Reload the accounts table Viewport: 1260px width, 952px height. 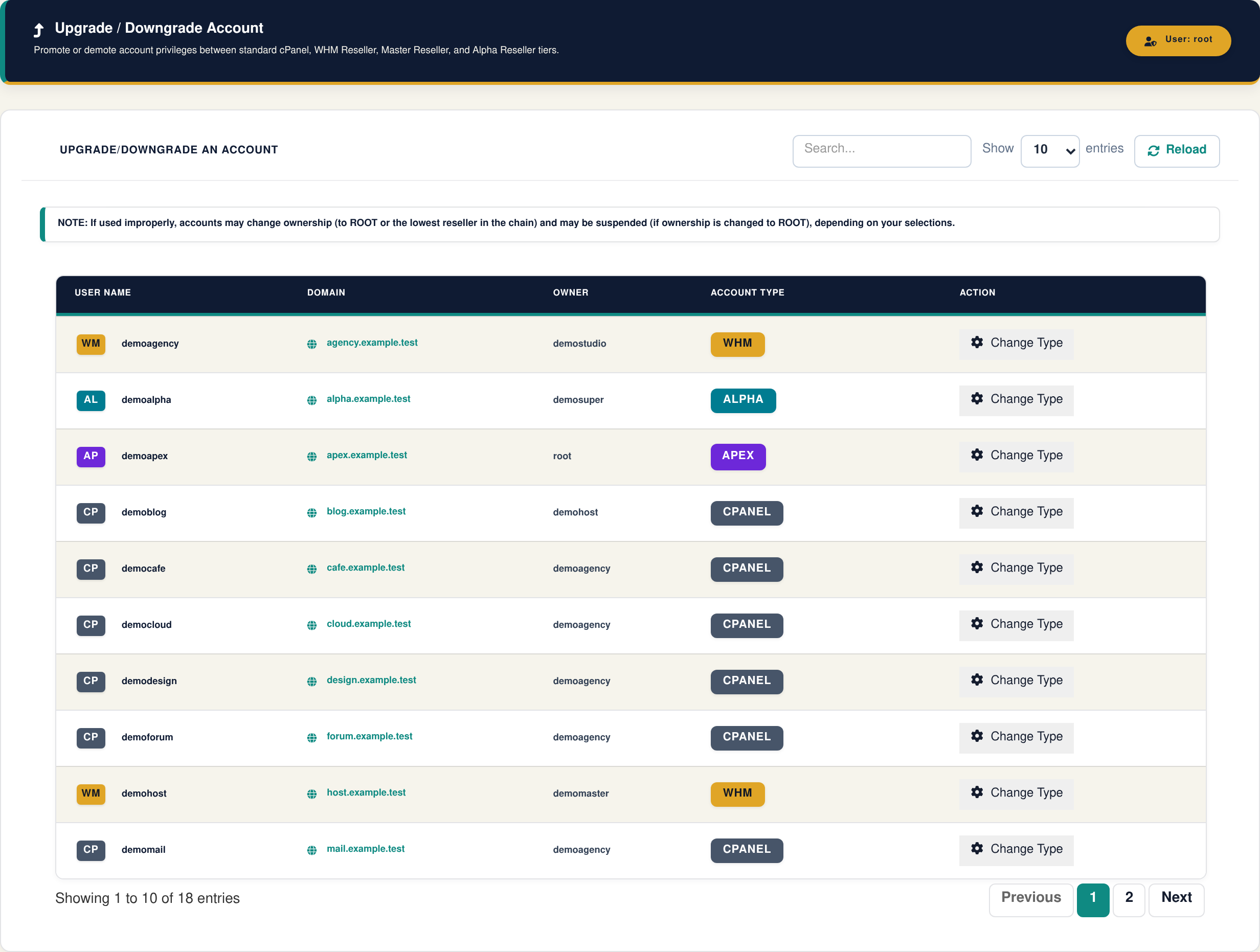1177,151
